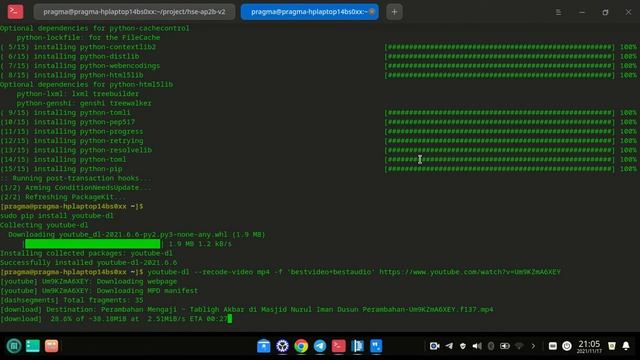Click the screen recorder tray icon
This screenshot has height=360, width=640.
coord(434,346)
